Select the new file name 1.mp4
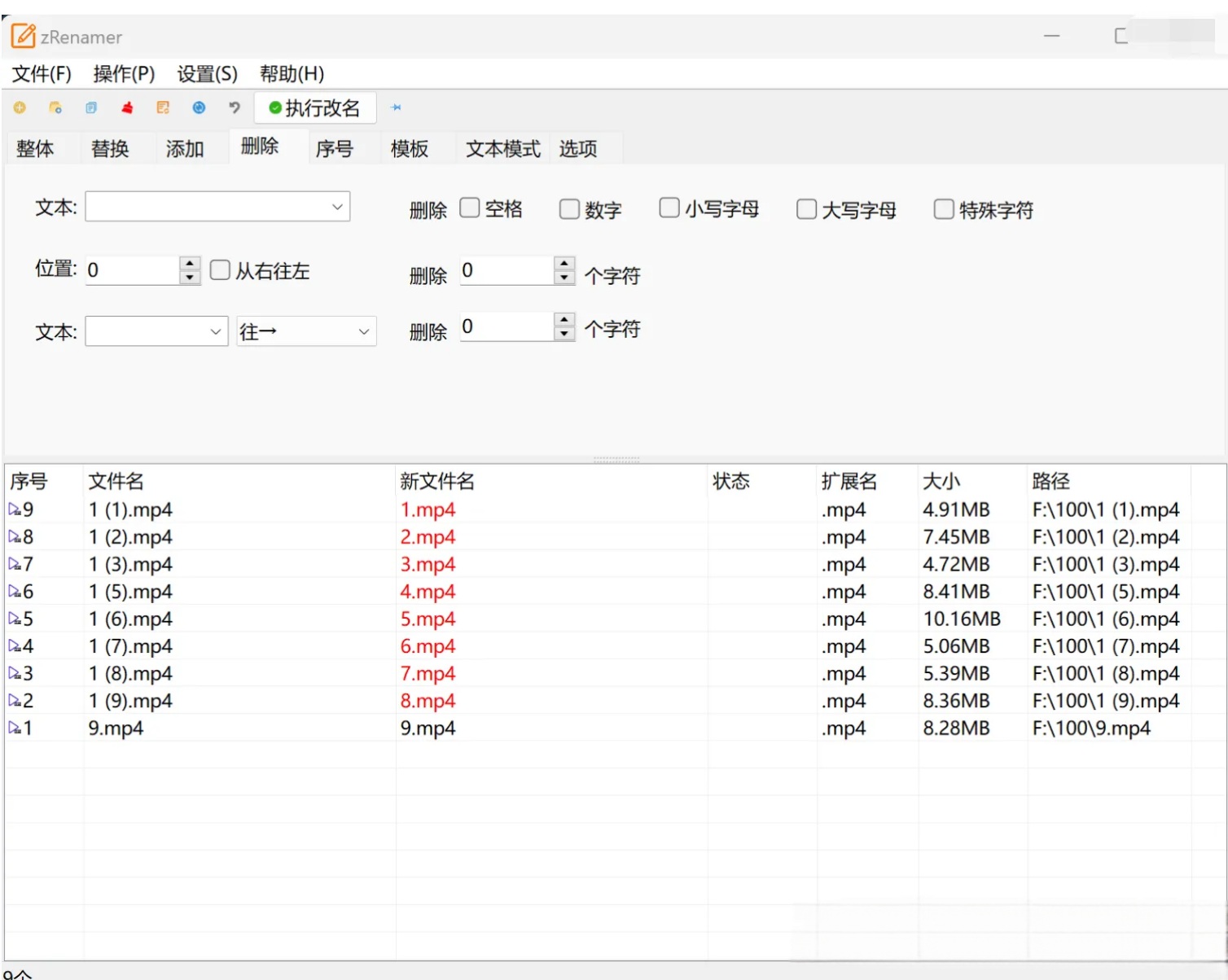The image size is (1228, 980). point(428,510)
